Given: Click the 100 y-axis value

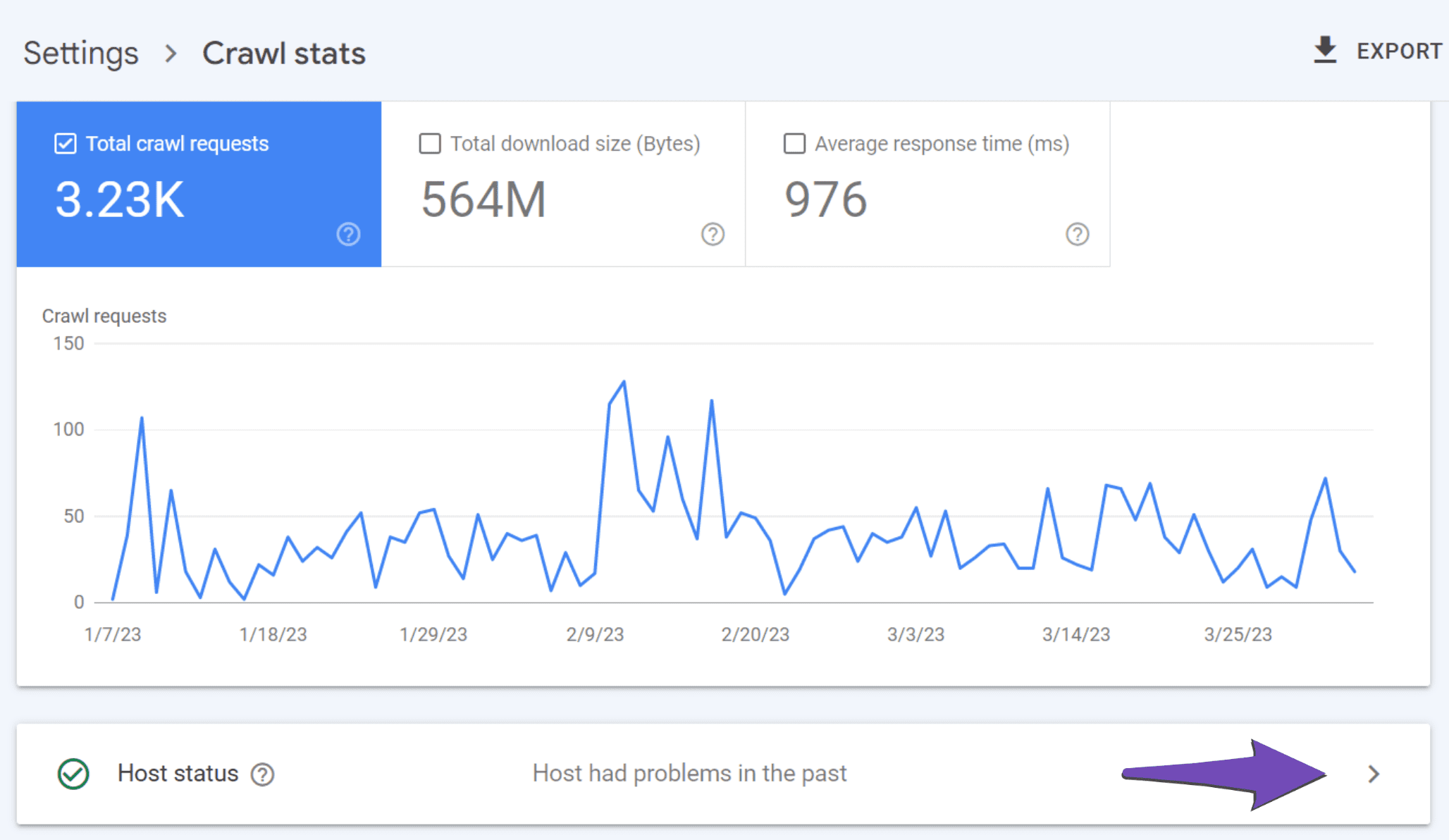Looking at the screenshot, I should [68, 429].
